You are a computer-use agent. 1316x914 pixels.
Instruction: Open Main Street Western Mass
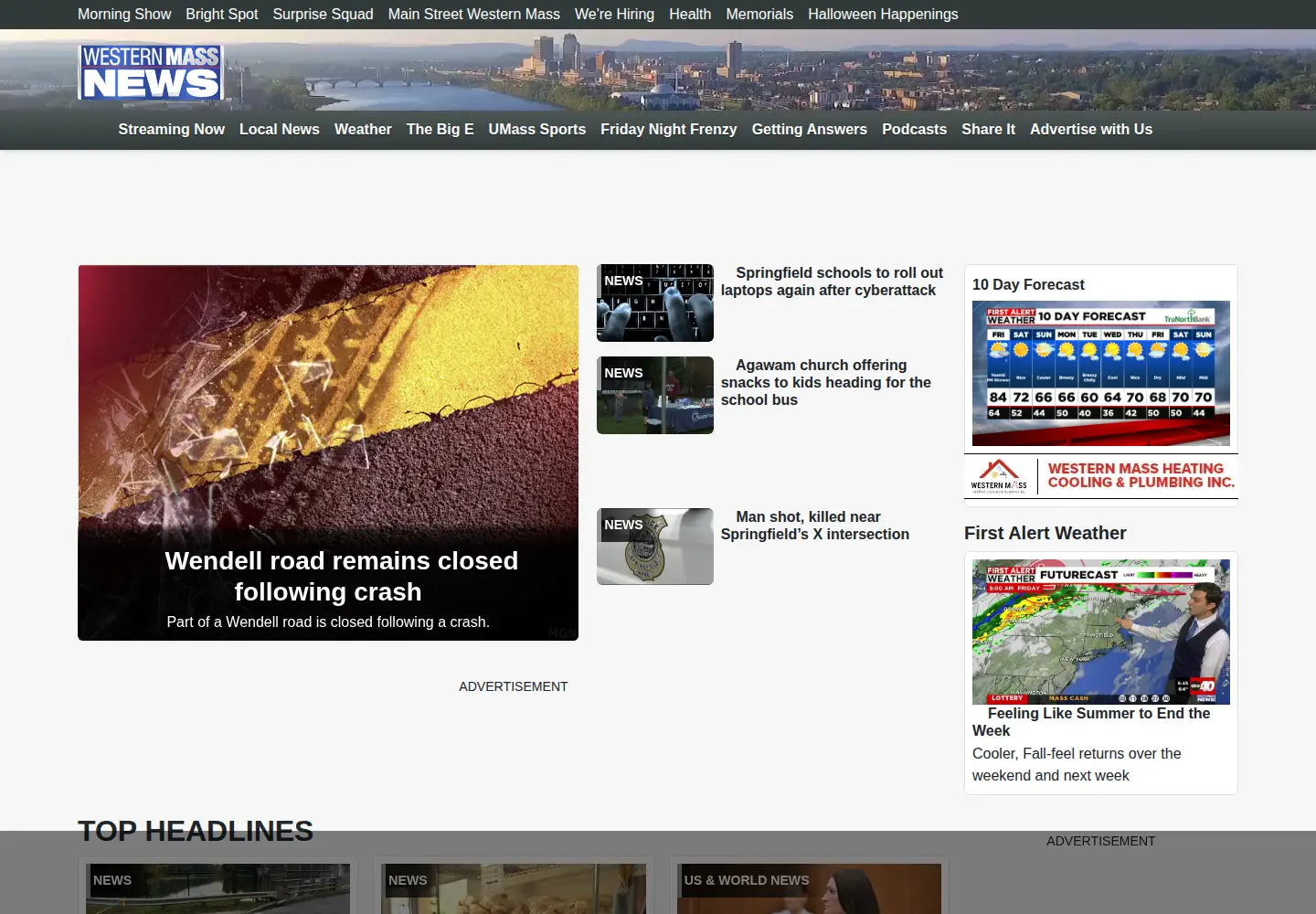(x=473, y=15)
